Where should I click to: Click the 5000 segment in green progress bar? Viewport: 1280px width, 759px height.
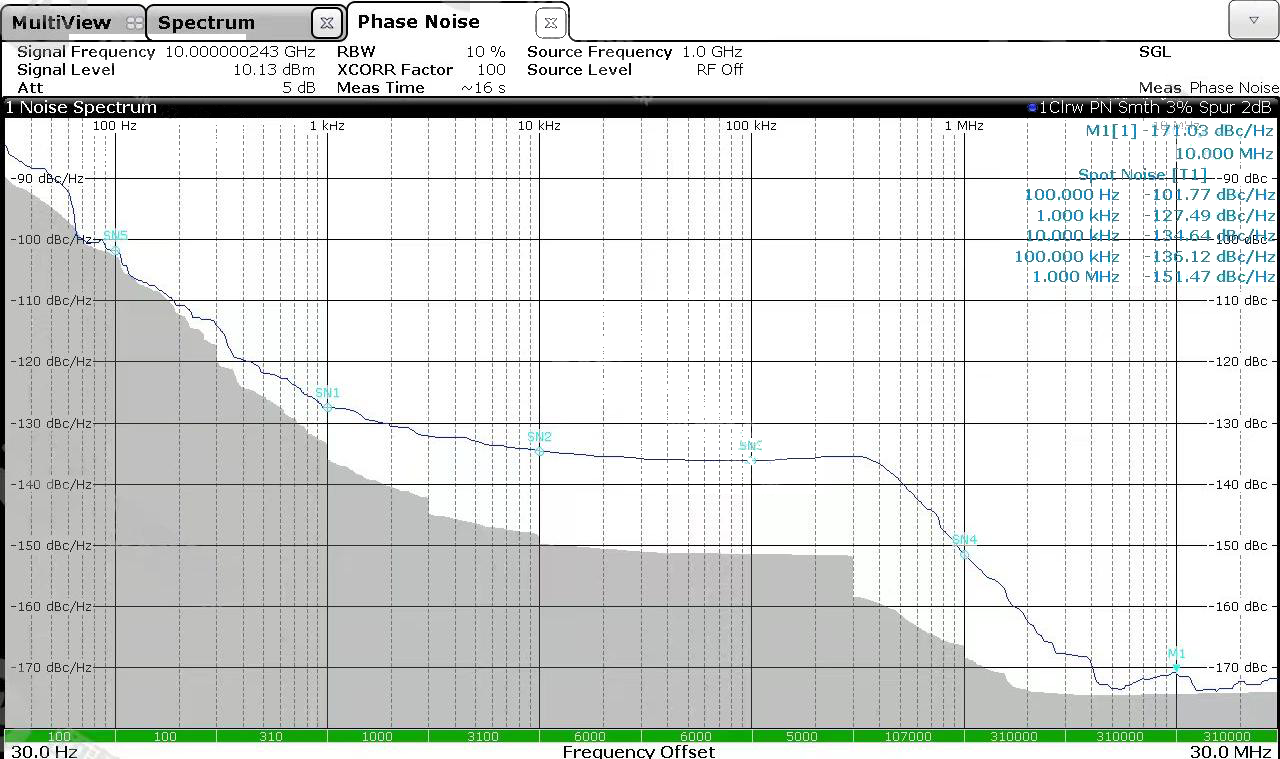(801, 736)
